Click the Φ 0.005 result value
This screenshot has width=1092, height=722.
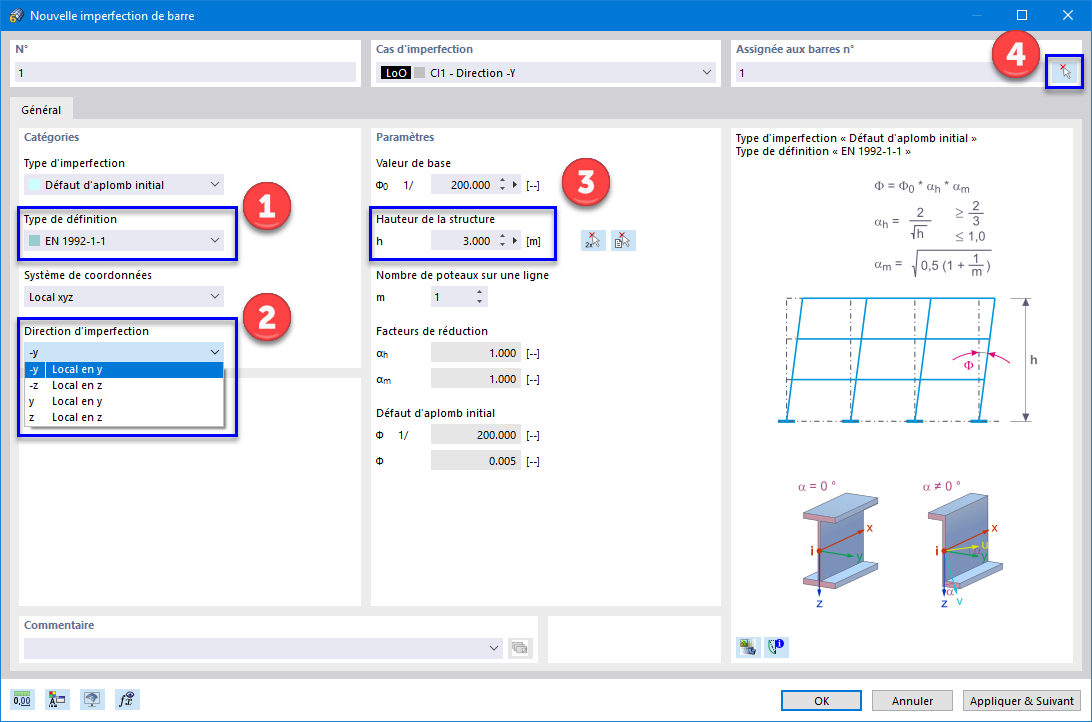coord(476,461)
